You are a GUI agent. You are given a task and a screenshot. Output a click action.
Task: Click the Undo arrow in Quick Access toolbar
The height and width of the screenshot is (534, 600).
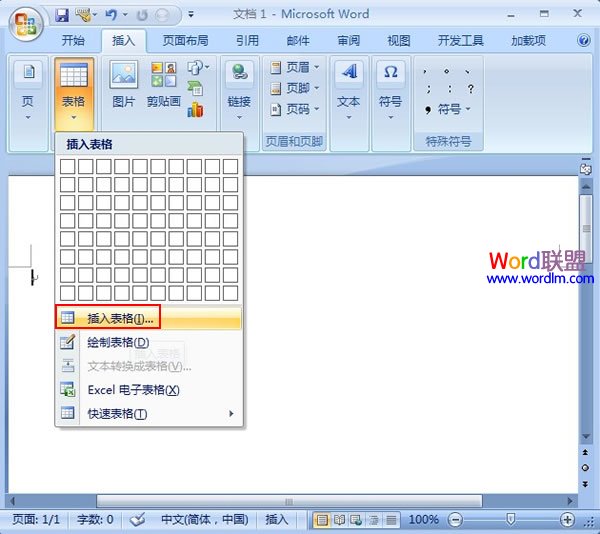point(111,15)
